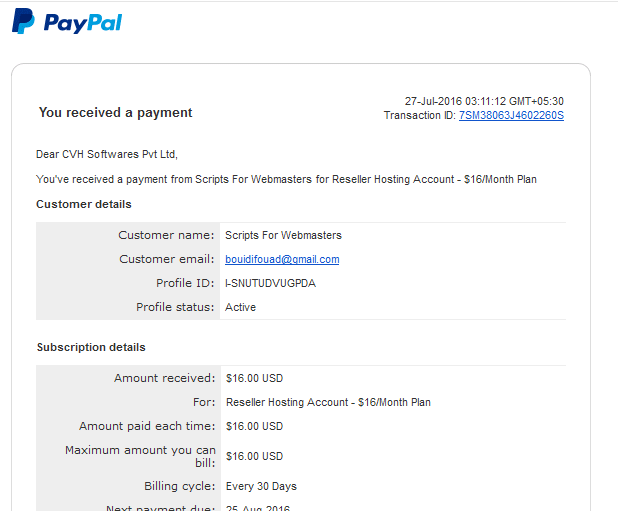Click the Subscription details heading
618x511 pixels.
point(91,347)
